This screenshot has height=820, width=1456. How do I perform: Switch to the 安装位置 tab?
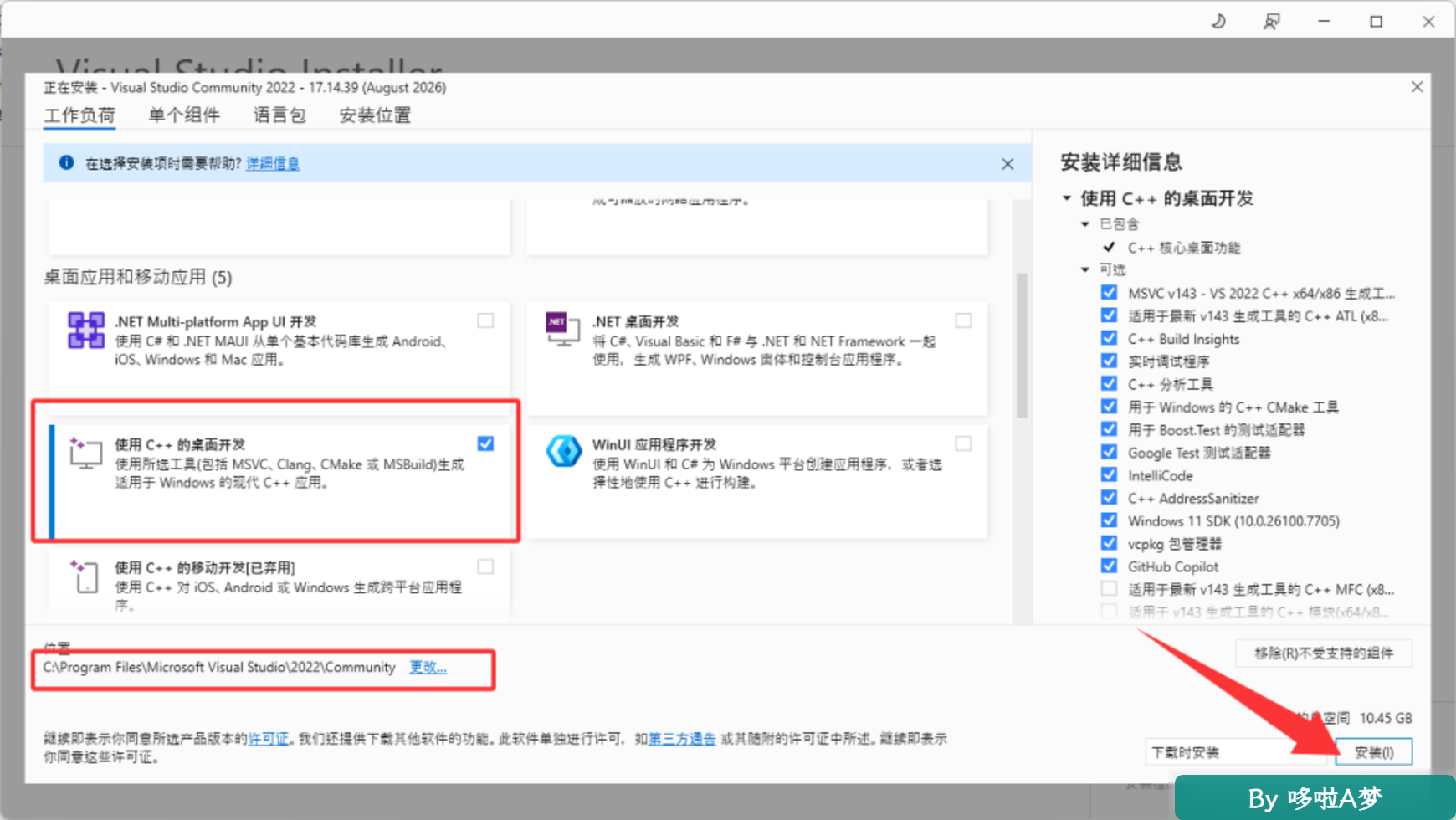[x=375, y=115]
